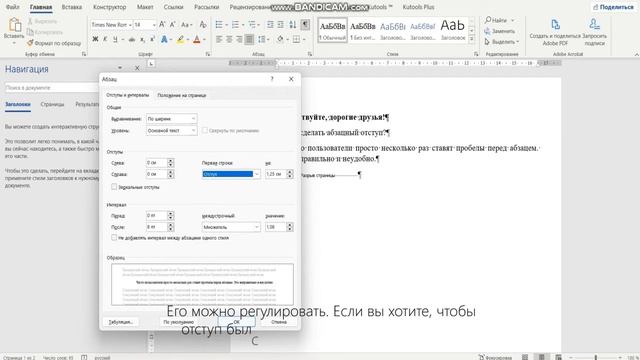Click the bulleted list icon

click(x=219, y=25)
